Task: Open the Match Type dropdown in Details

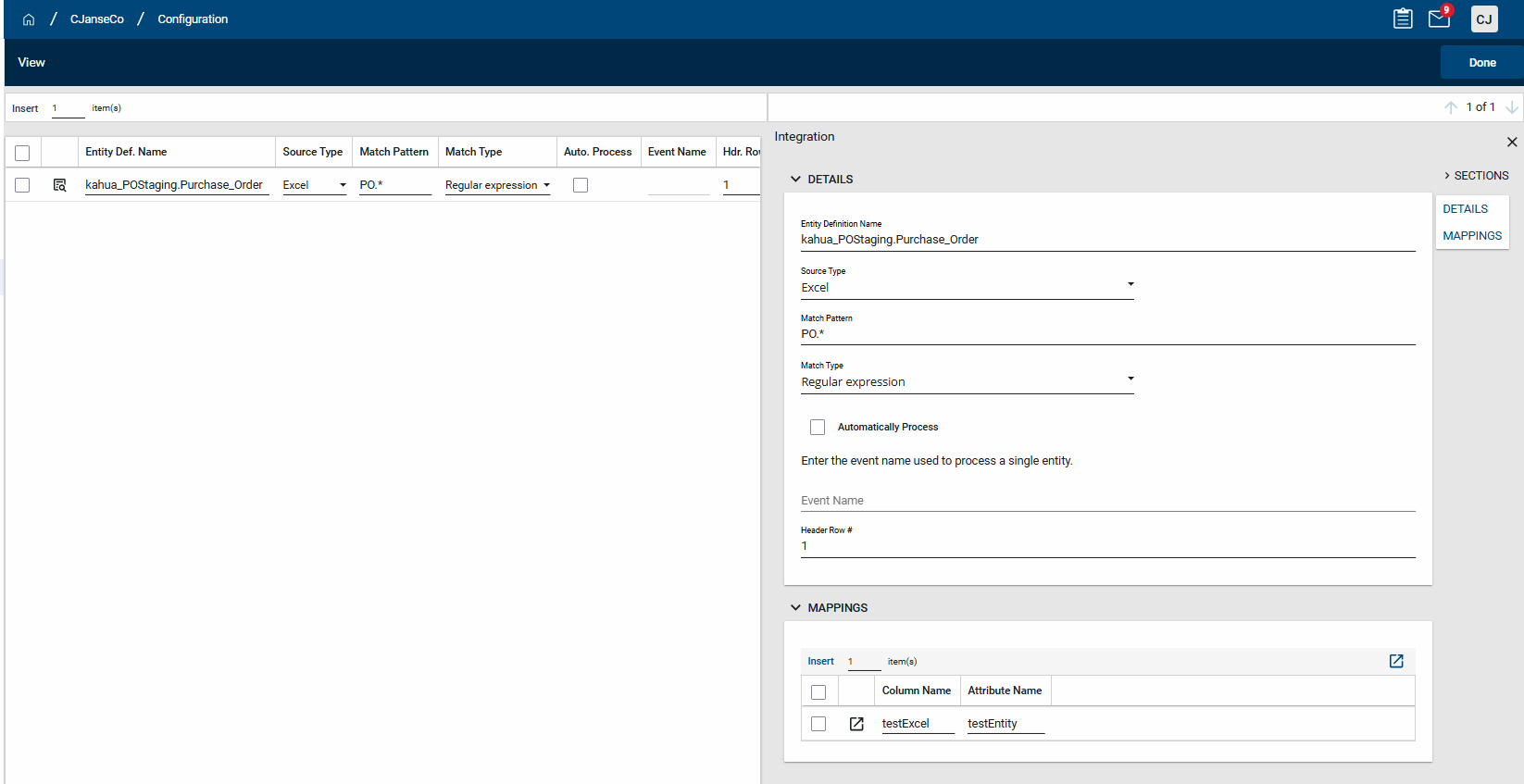Action: click(x=968, y=381)
